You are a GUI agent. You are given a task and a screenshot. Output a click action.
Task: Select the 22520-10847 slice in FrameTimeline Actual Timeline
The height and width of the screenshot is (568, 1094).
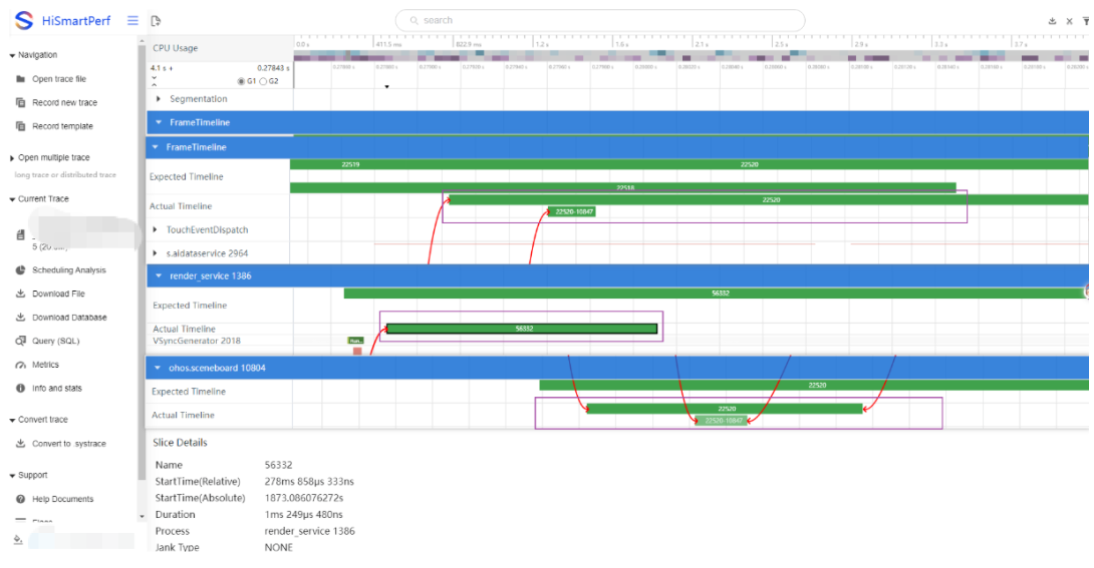click(x=571, y=211)
